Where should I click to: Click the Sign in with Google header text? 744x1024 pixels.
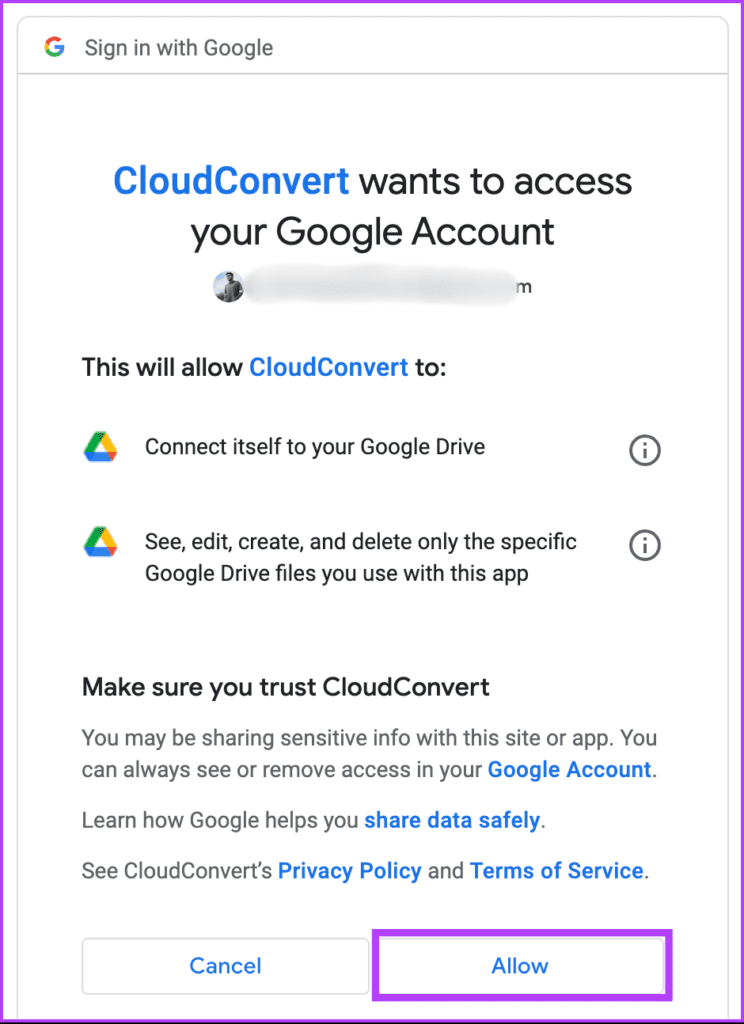pyautogui.click(x=179, y=48)
